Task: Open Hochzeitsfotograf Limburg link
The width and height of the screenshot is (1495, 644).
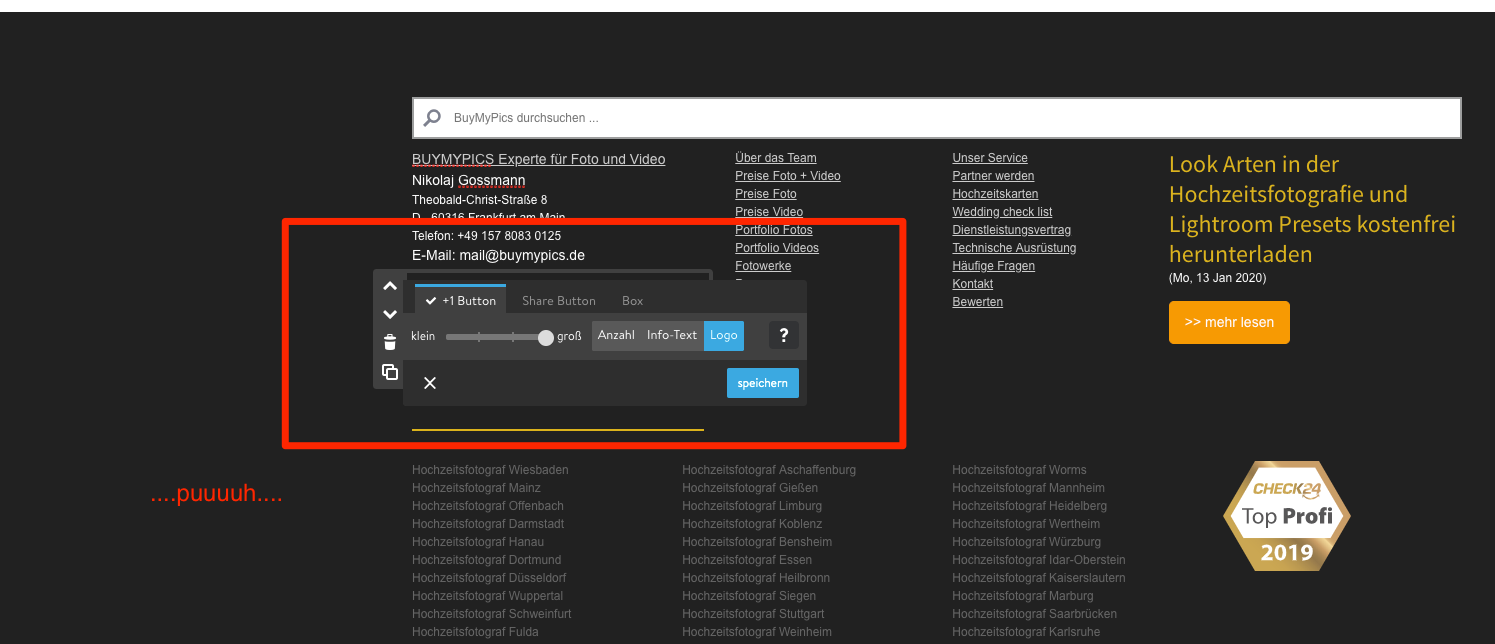Action: point(752,506)
